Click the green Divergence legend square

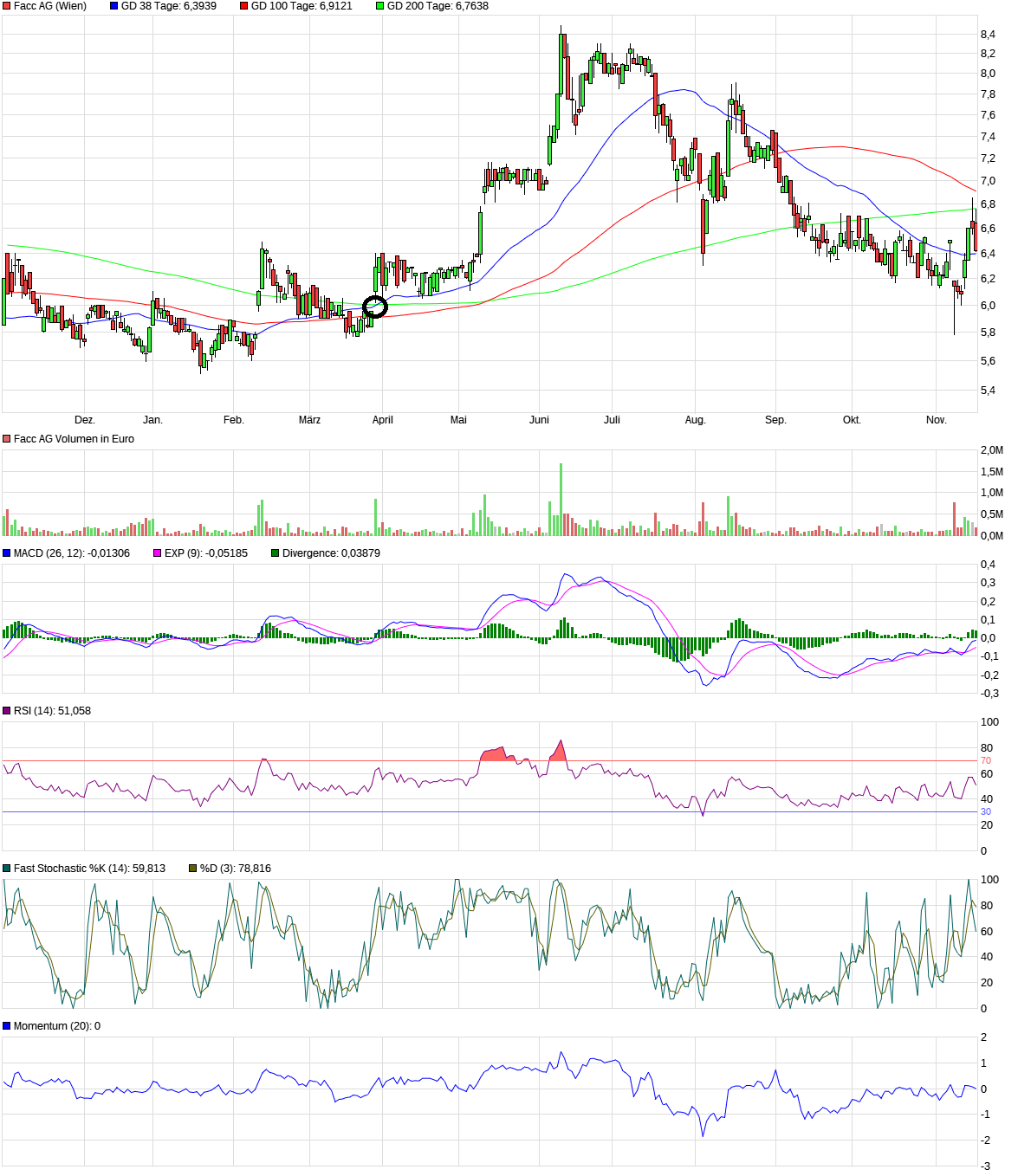pyautogui.click(x=276, y=553)
